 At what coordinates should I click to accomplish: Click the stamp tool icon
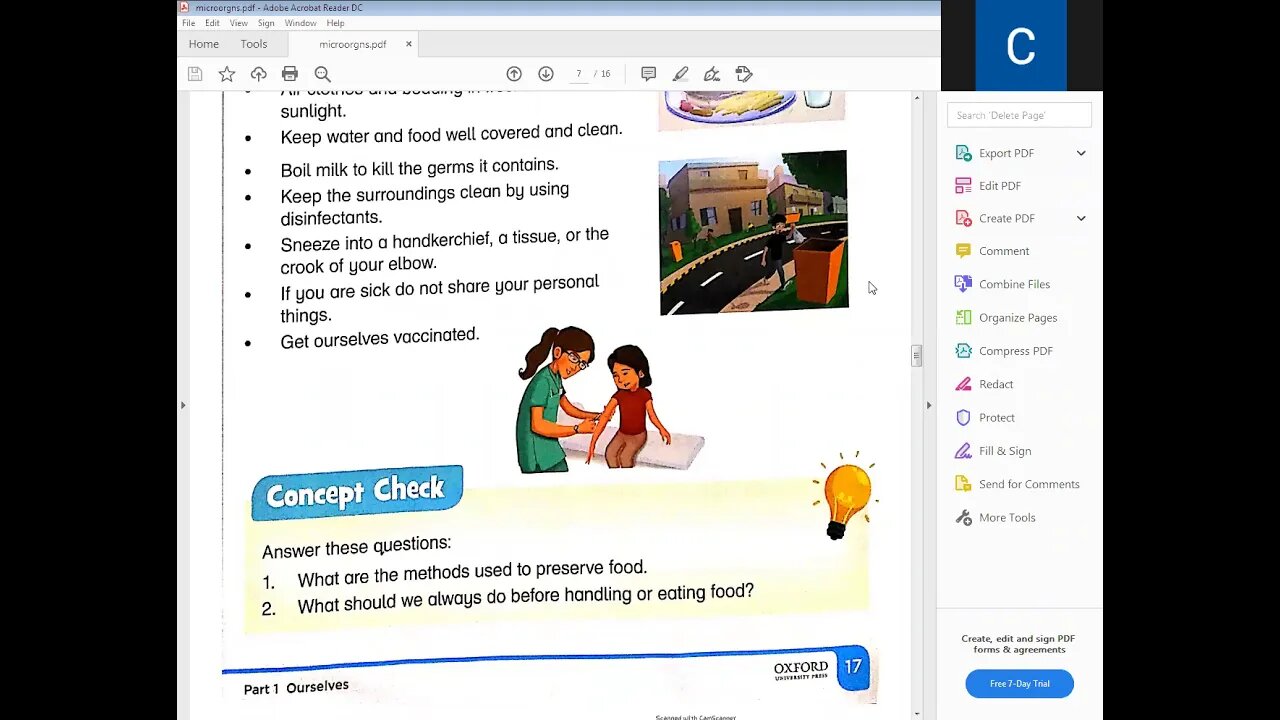click(744, 74)
